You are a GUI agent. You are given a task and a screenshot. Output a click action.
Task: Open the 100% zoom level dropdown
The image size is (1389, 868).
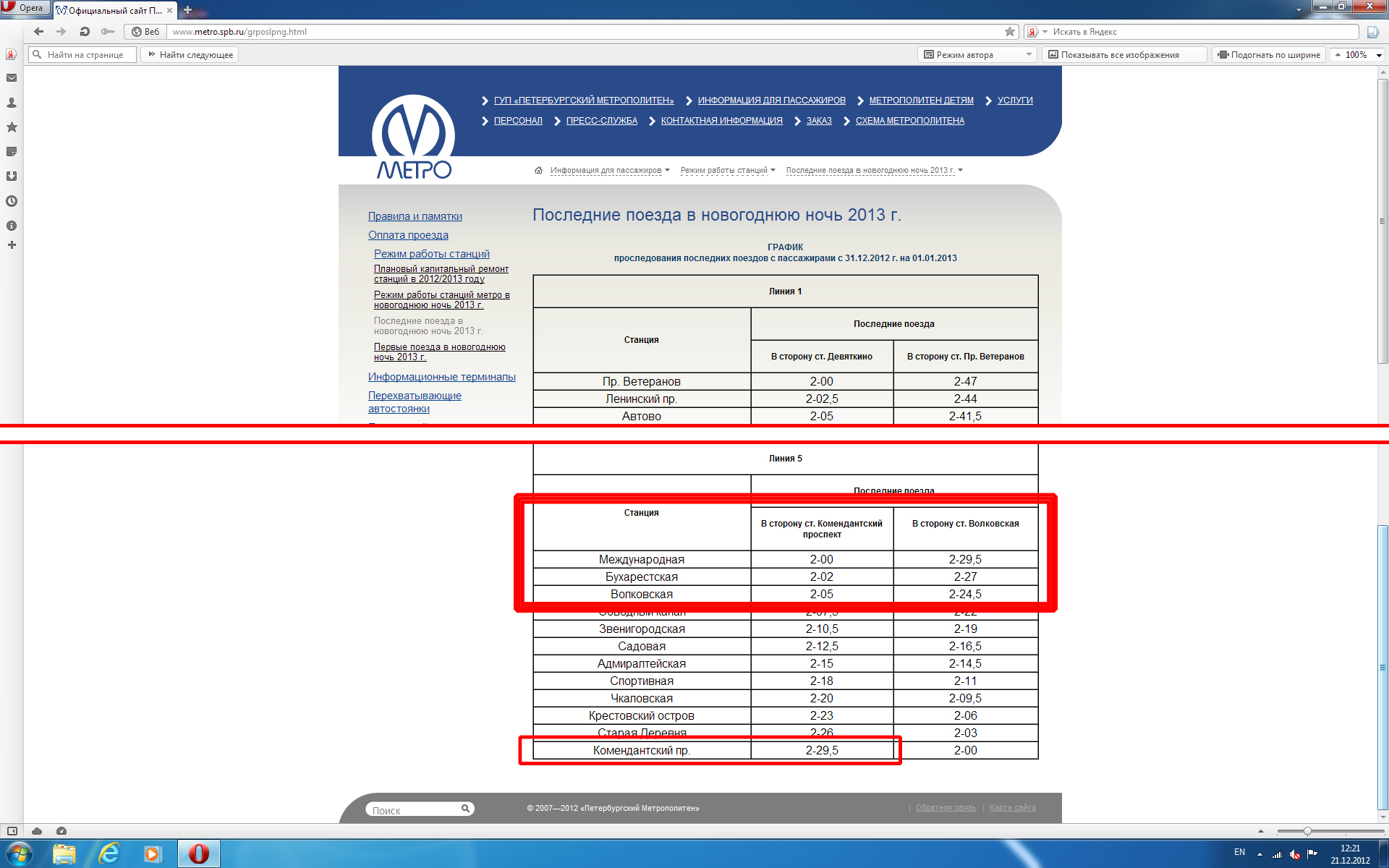[x=1379, y=55]
